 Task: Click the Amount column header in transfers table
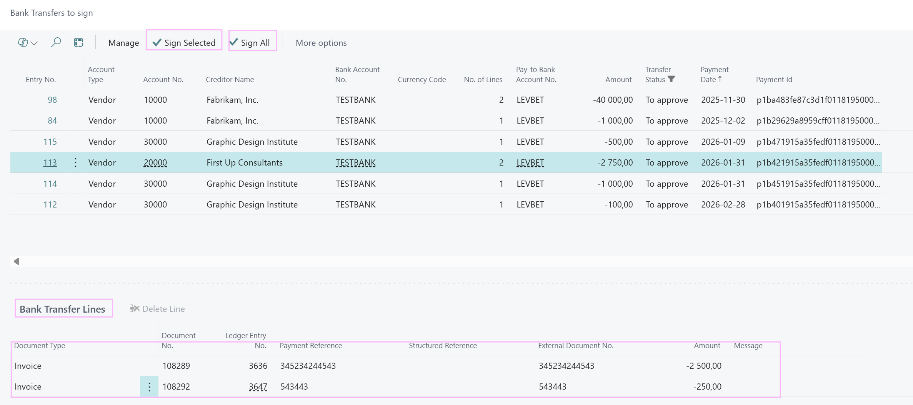[x=618, y=80]
